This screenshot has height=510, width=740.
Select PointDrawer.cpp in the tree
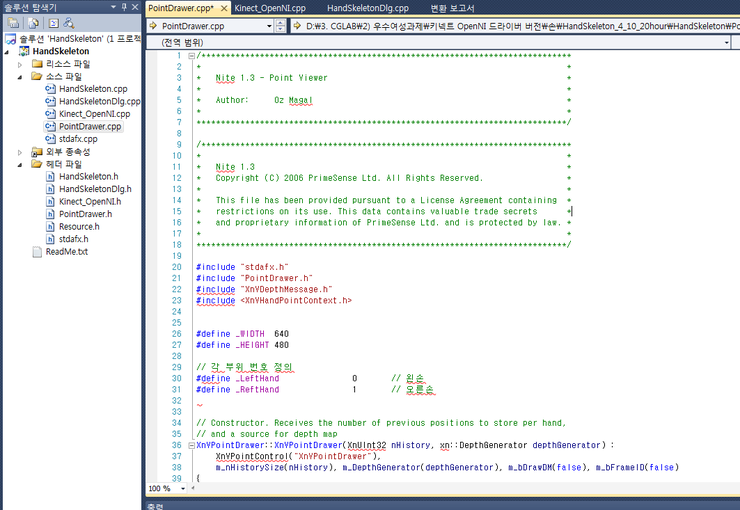pyautogui.click(x=90, y=126)
